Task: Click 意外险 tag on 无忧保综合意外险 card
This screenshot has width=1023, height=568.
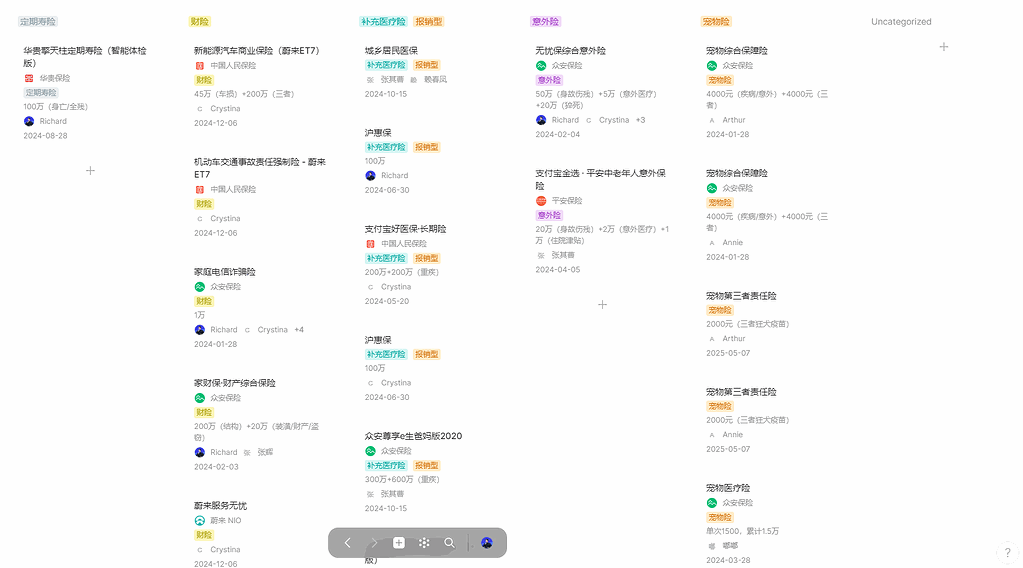Action: 549,80
